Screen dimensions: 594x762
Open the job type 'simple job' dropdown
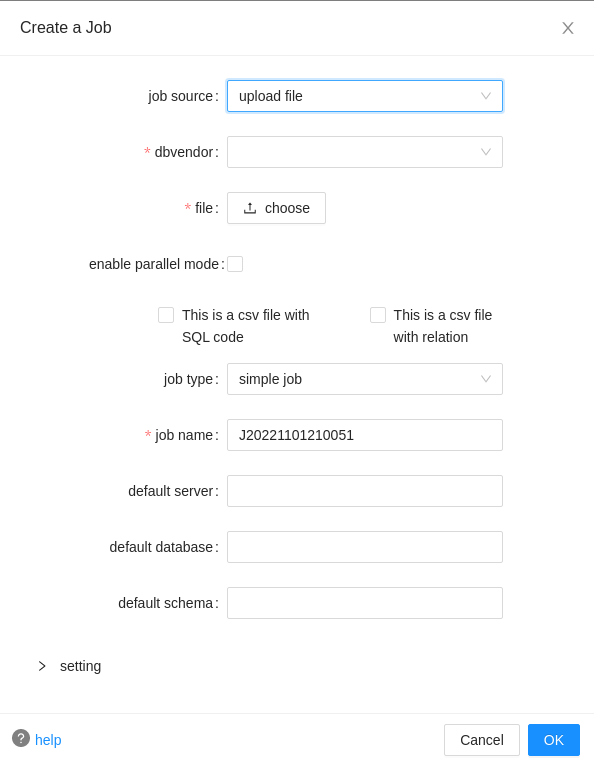click(x=365, y=379)
